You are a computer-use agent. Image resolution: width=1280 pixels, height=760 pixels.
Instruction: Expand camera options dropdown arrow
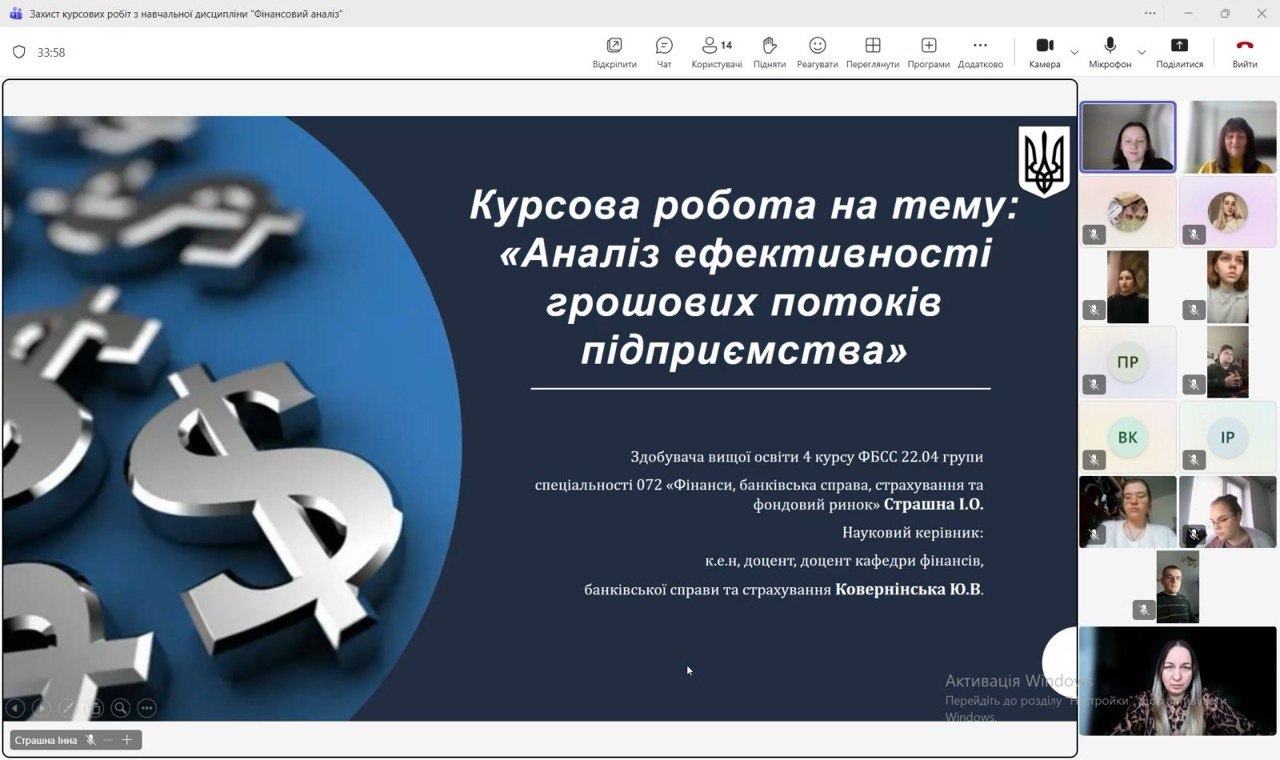[x=1074, y=52]
